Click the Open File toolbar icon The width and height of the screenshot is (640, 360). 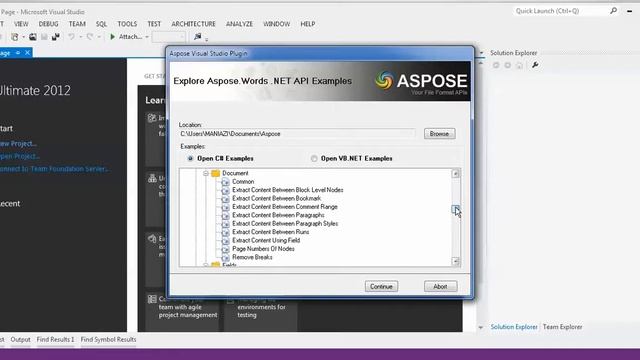(x=33, y=37)
